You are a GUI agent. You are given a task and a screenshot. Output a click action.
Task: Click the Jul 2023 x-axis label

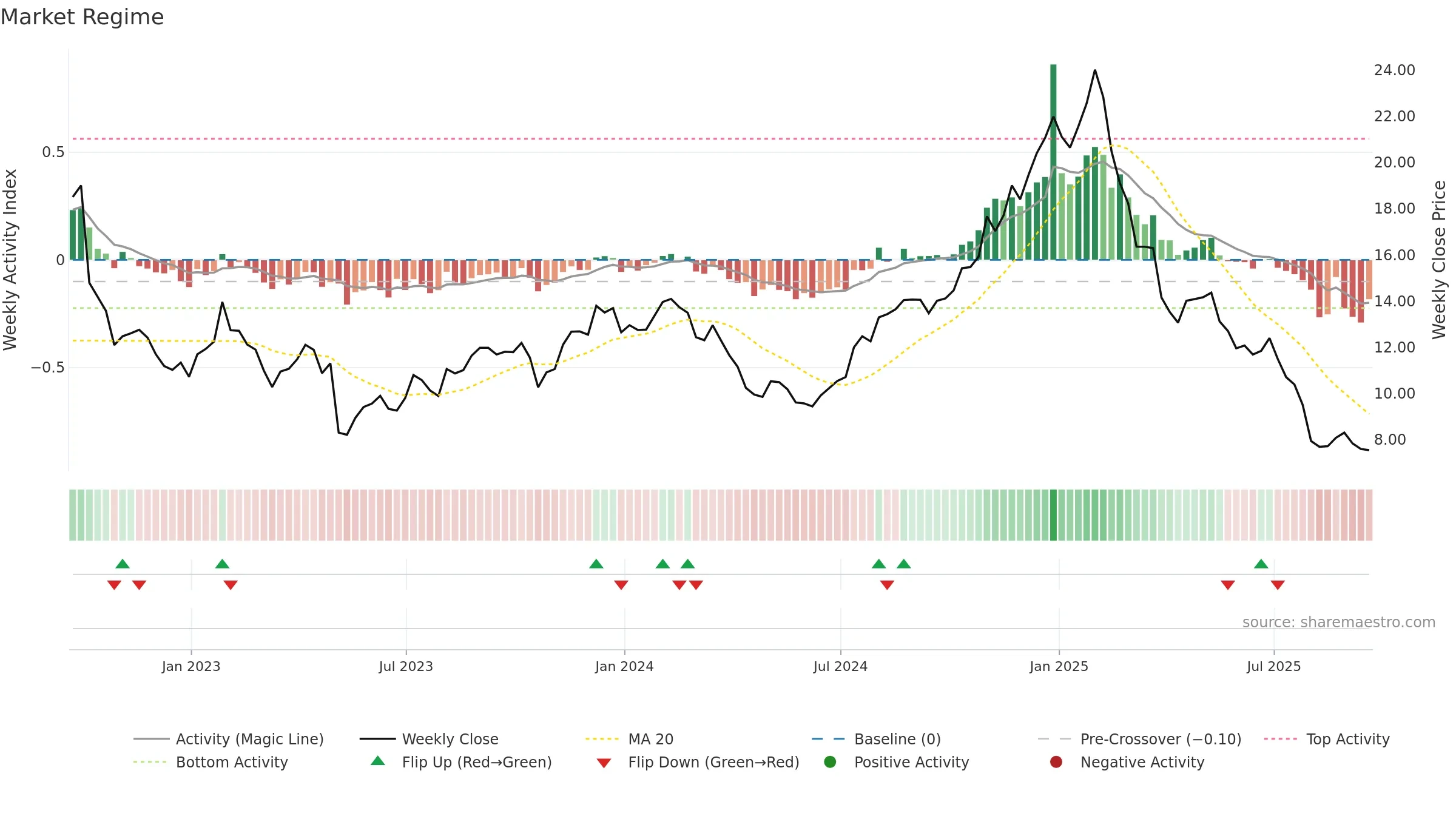click(x=406, y=666)
